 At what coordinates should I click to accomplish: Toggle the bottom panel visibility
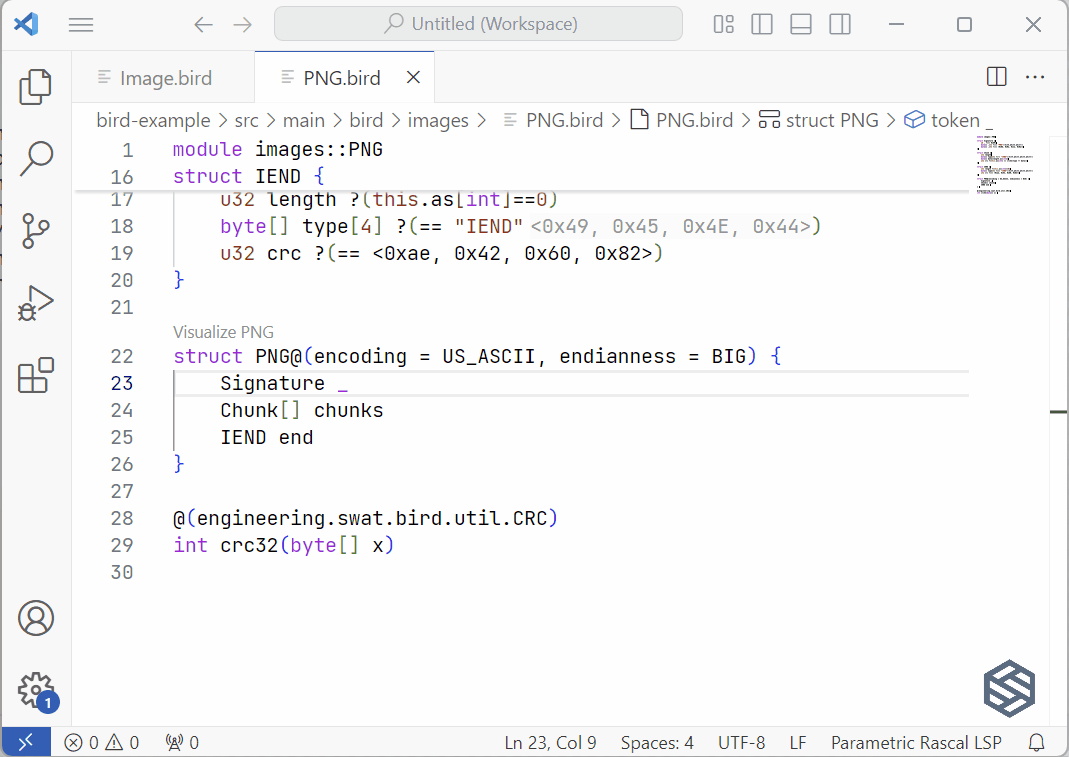point(801,24)
